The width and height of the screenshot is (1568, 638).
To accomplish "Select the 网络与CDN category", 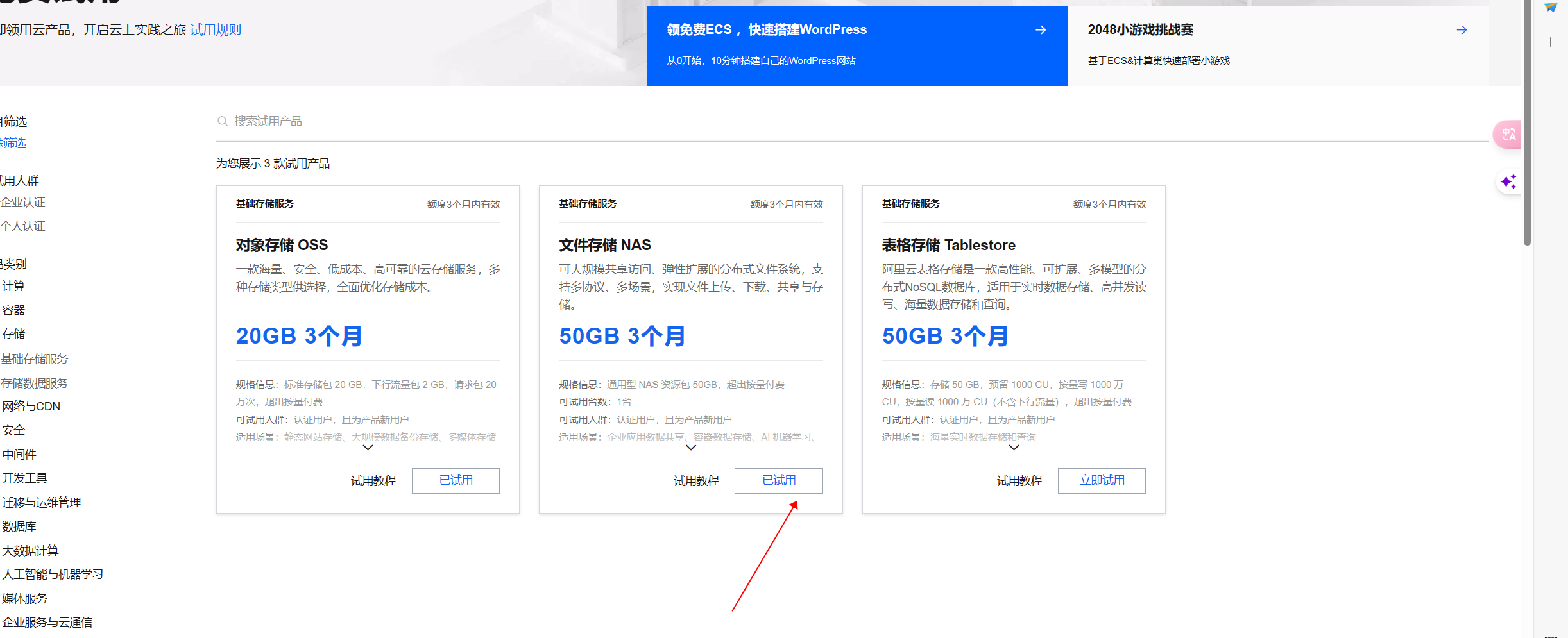I will tap(31, 407).
